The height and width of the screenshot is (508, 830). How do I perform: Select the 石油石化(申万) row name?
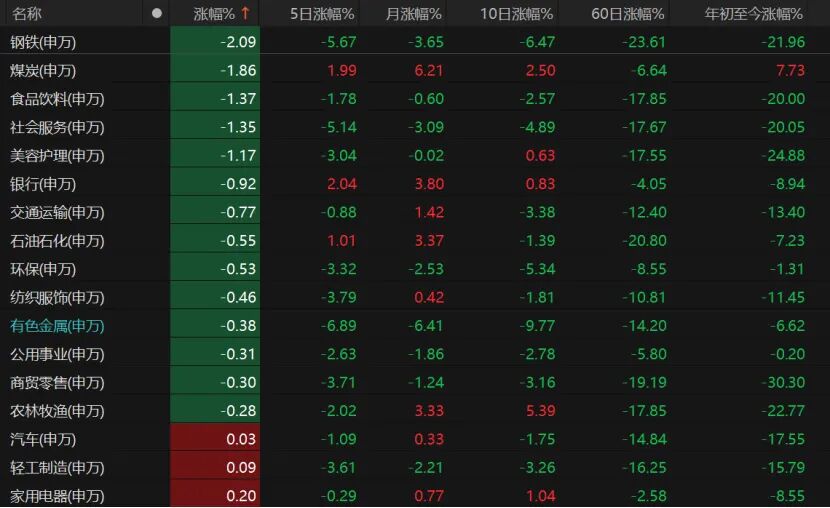57,241
